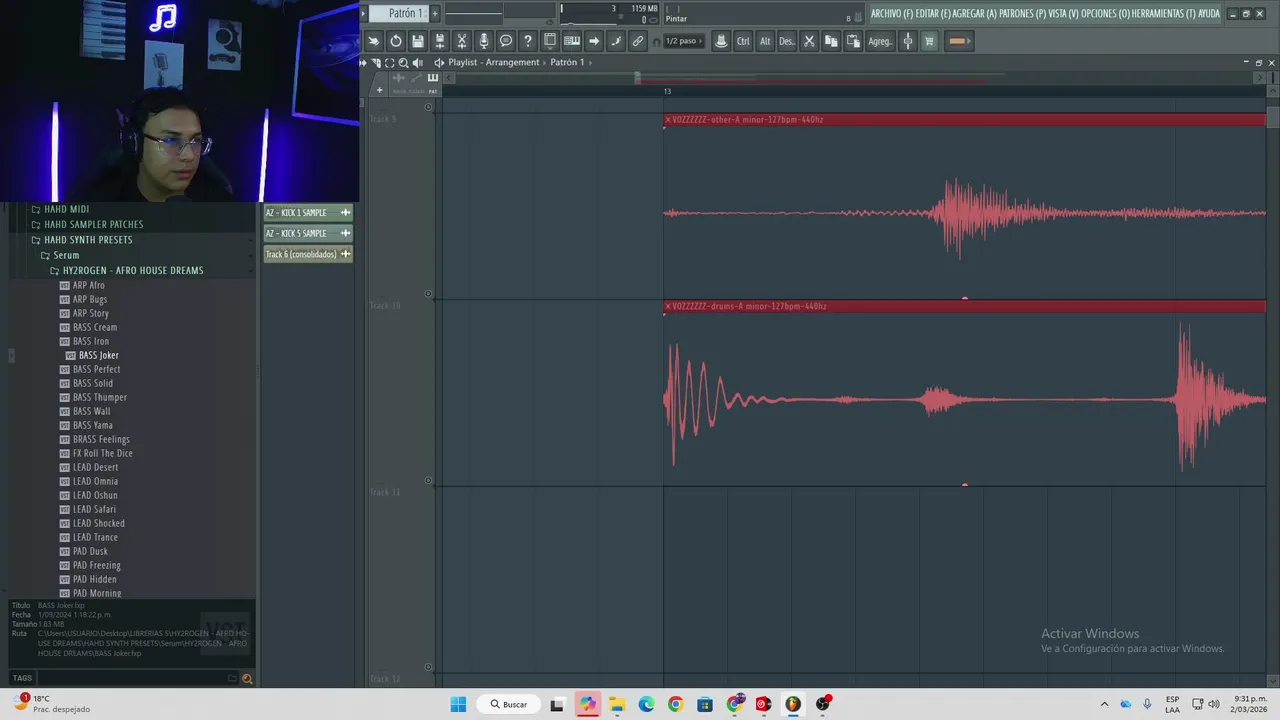The image size is (1280, 720).
Task: Click the mixer fader icon
Action: (908, 41)
